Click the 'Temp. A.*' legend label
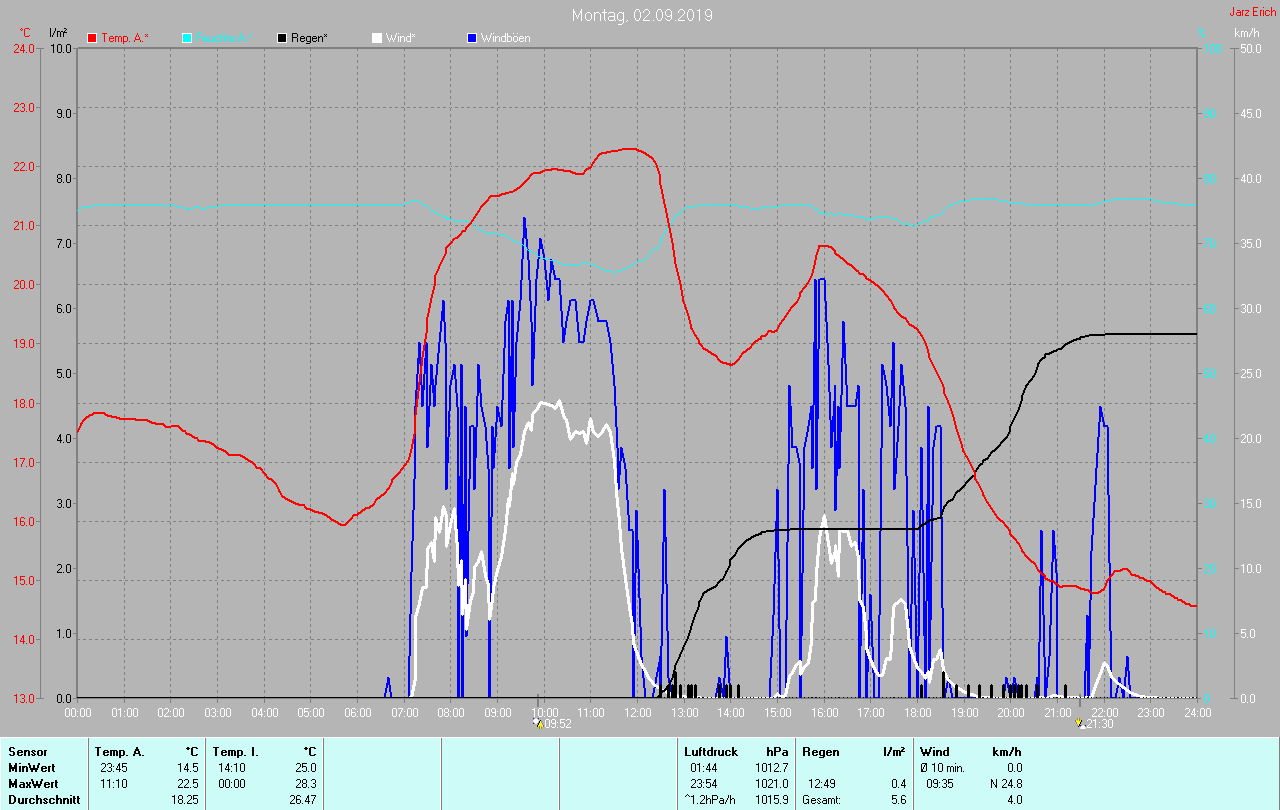 click(x=125, y=38)
